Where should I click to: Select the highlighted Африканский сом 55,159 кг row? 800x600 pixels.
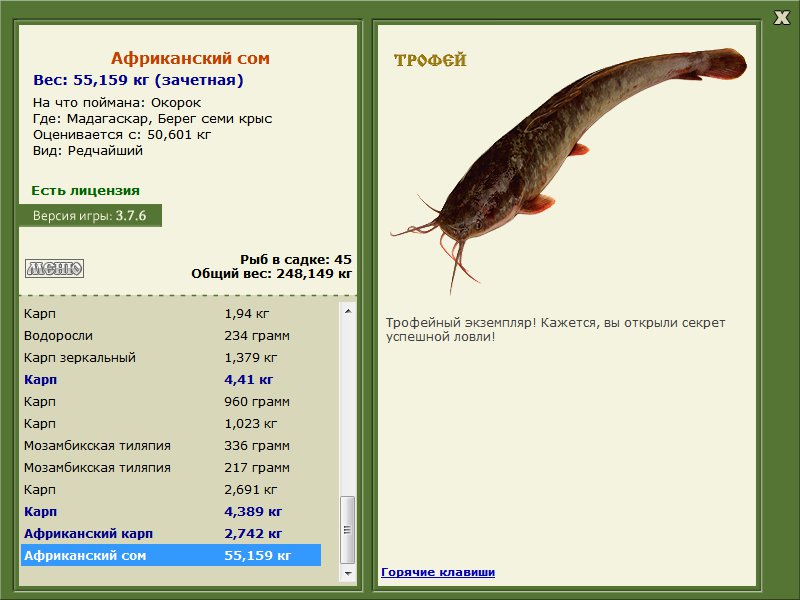tap(171, 555)
